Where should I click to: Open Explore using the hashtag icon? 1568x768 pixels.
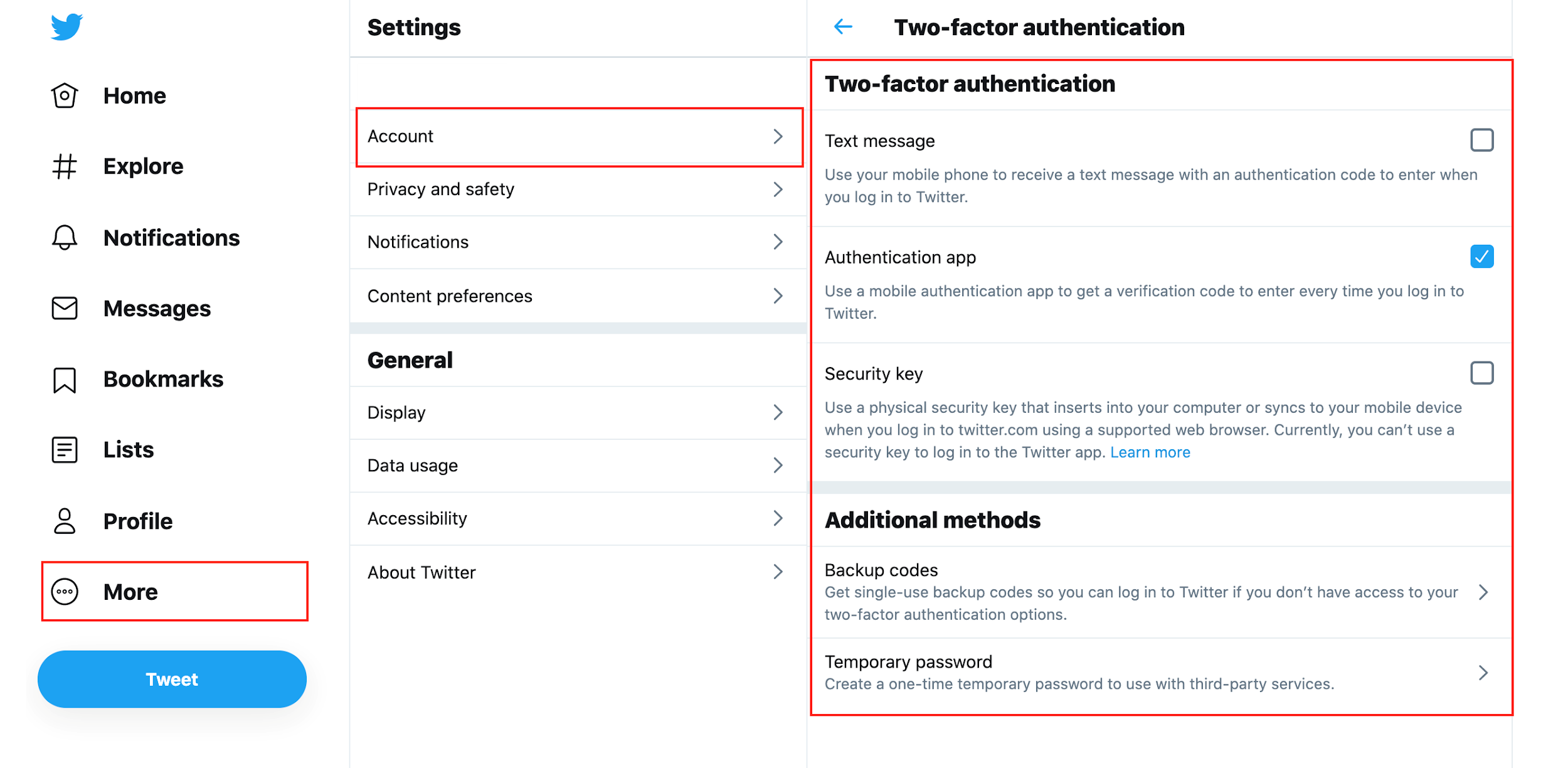[65, 166]
